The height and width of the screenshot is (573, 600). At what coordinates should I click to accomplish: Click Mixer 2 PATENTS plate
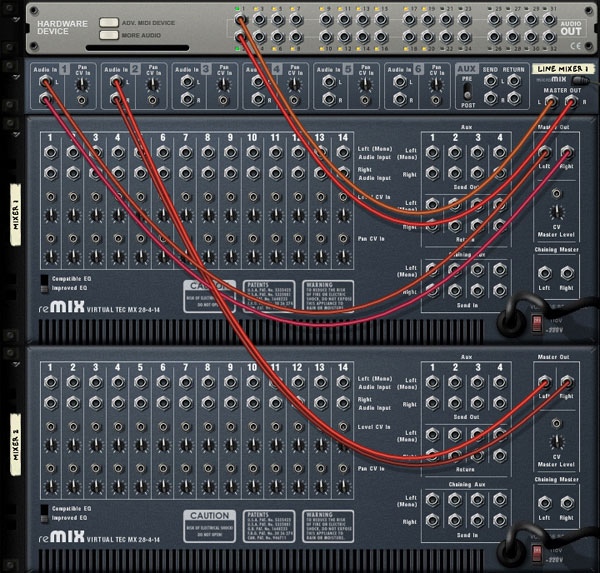(x=269, y=526)
